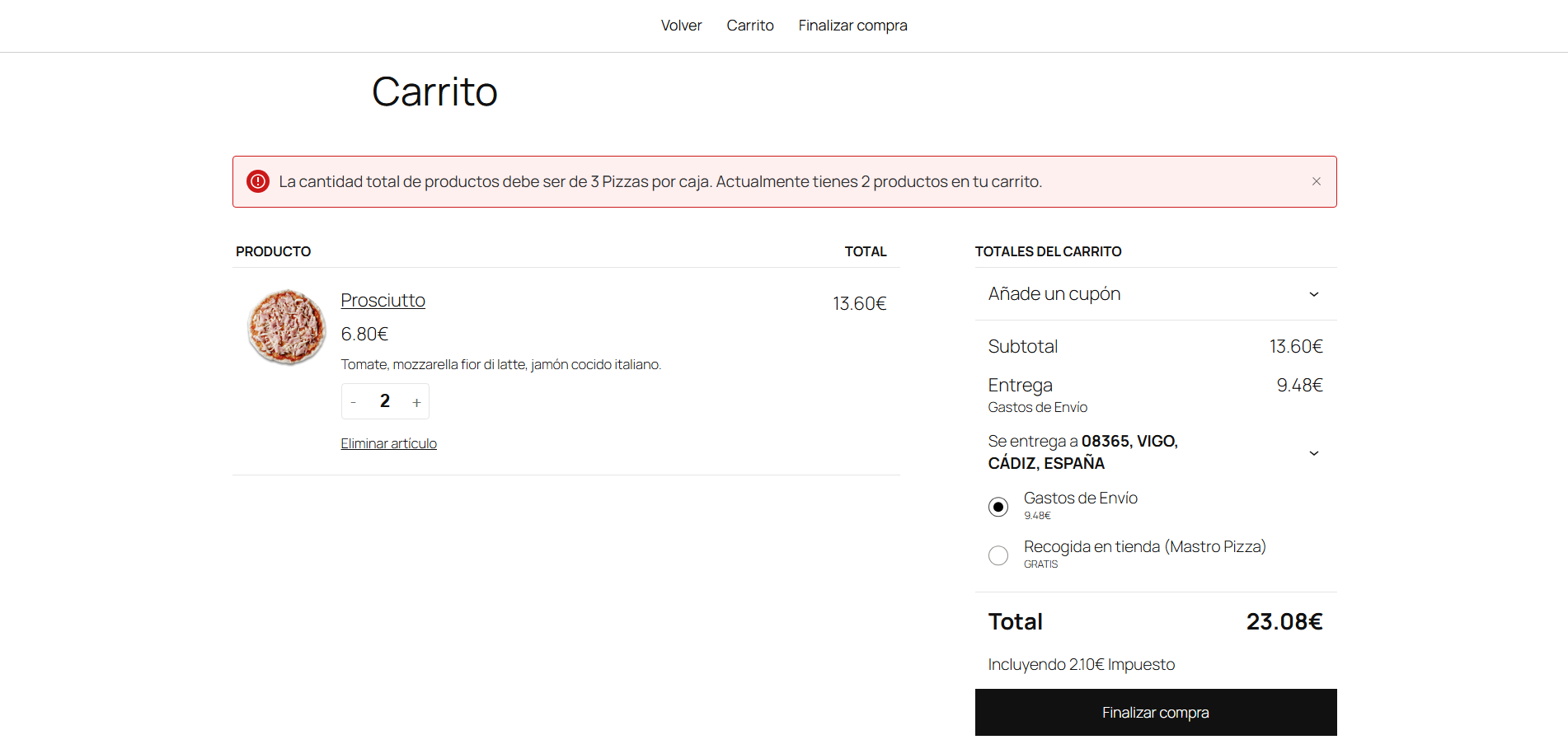Click the red exclamation alert icon
Viewport: 1568px width, 749px height.
coord(258,181)
